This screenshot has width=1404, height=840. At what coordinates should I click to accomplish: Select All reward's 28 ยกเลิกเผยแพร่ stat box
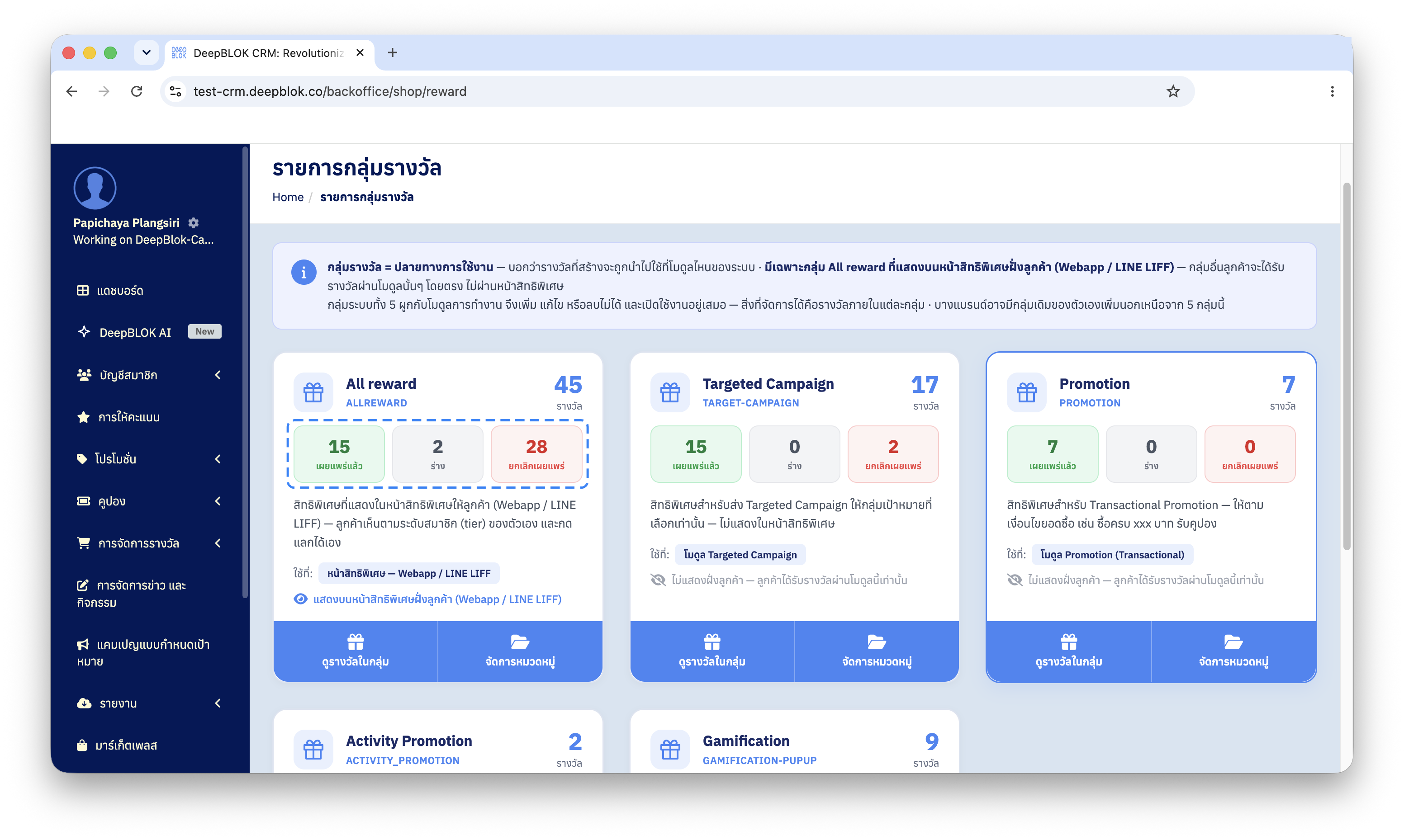pos(537,454)
